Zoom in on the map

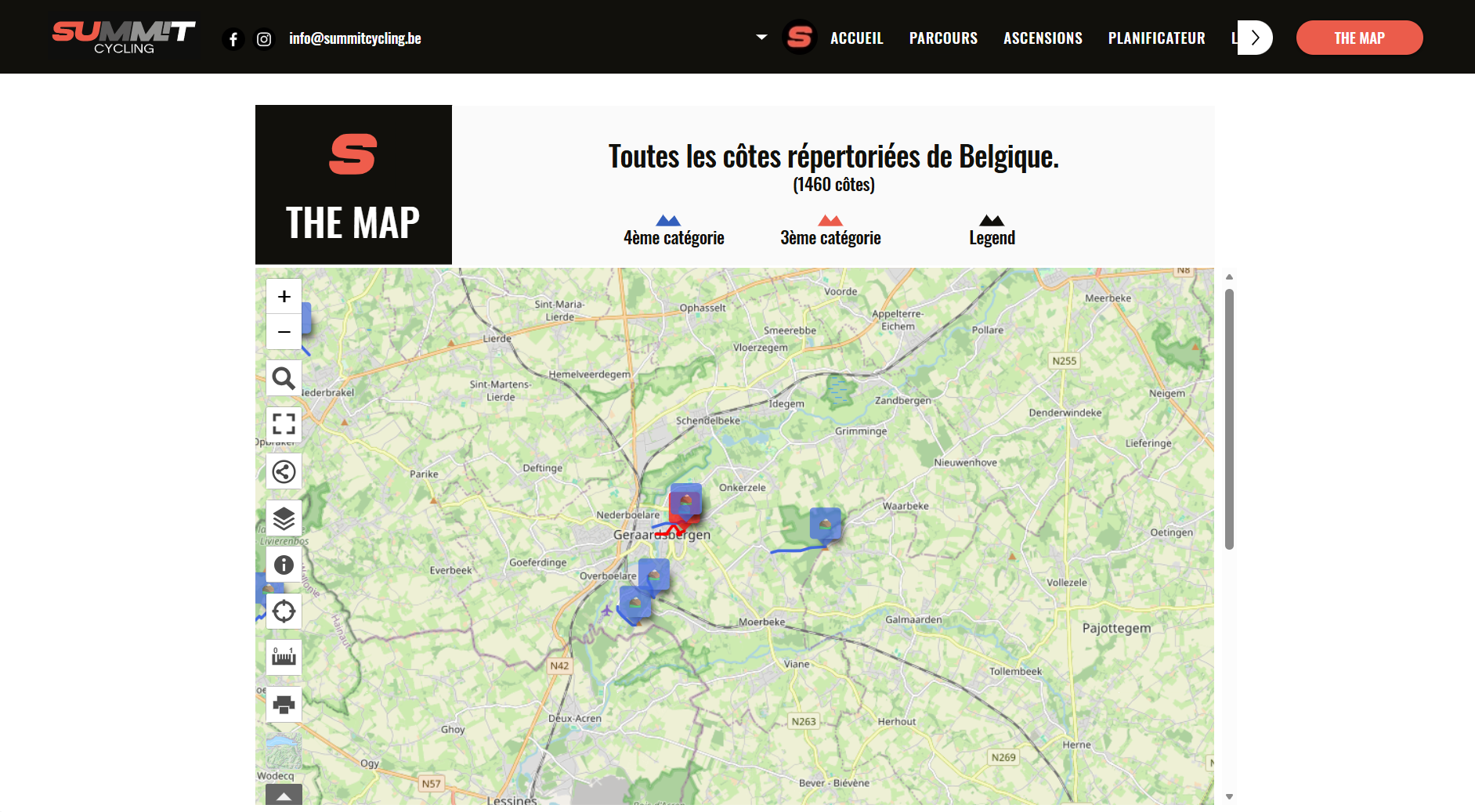coord(284,297)
